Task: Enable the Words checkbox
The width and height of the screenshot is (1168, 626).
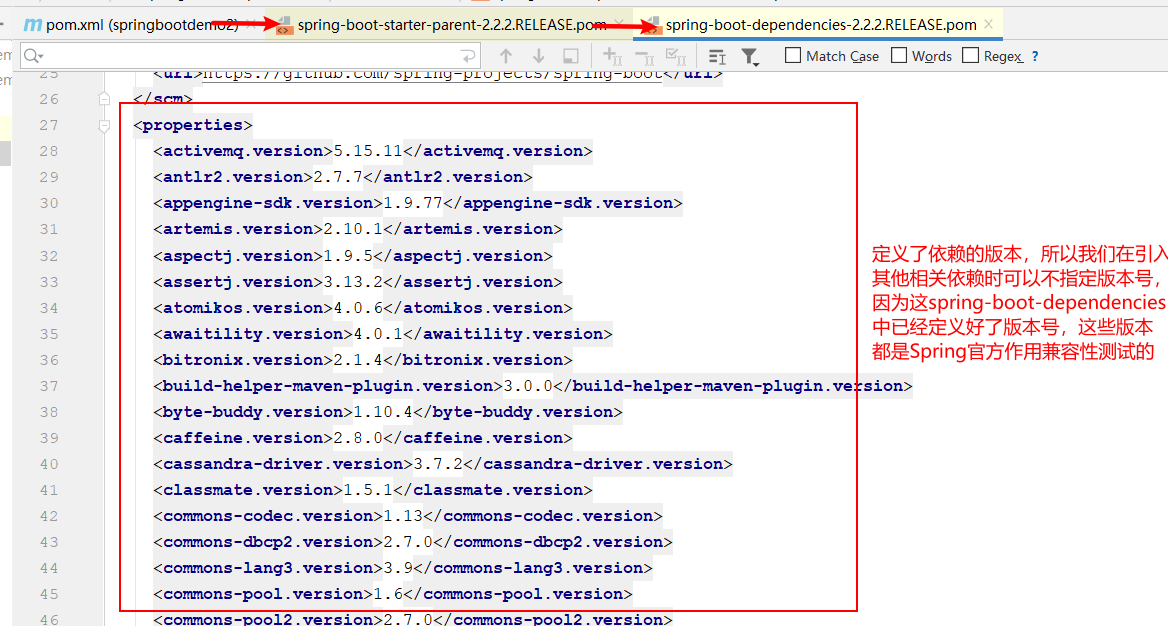Action: 899,55
